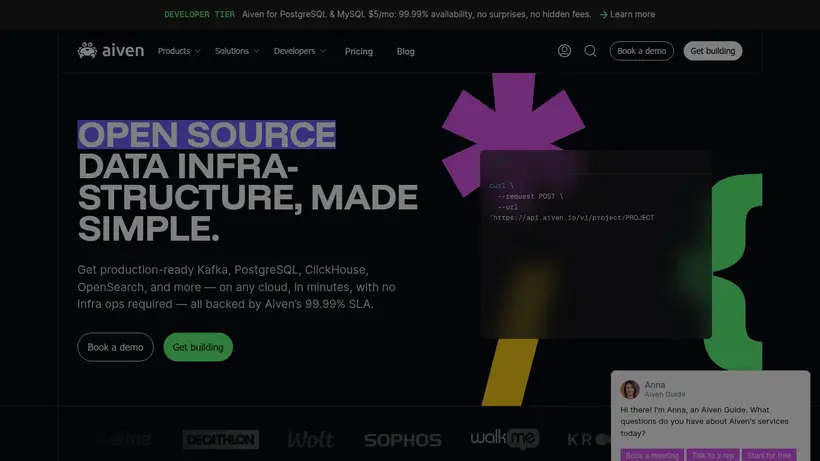The image size is (820, 461).
Task: Click the Decathlon customer logo
Action: coord(221,440)
